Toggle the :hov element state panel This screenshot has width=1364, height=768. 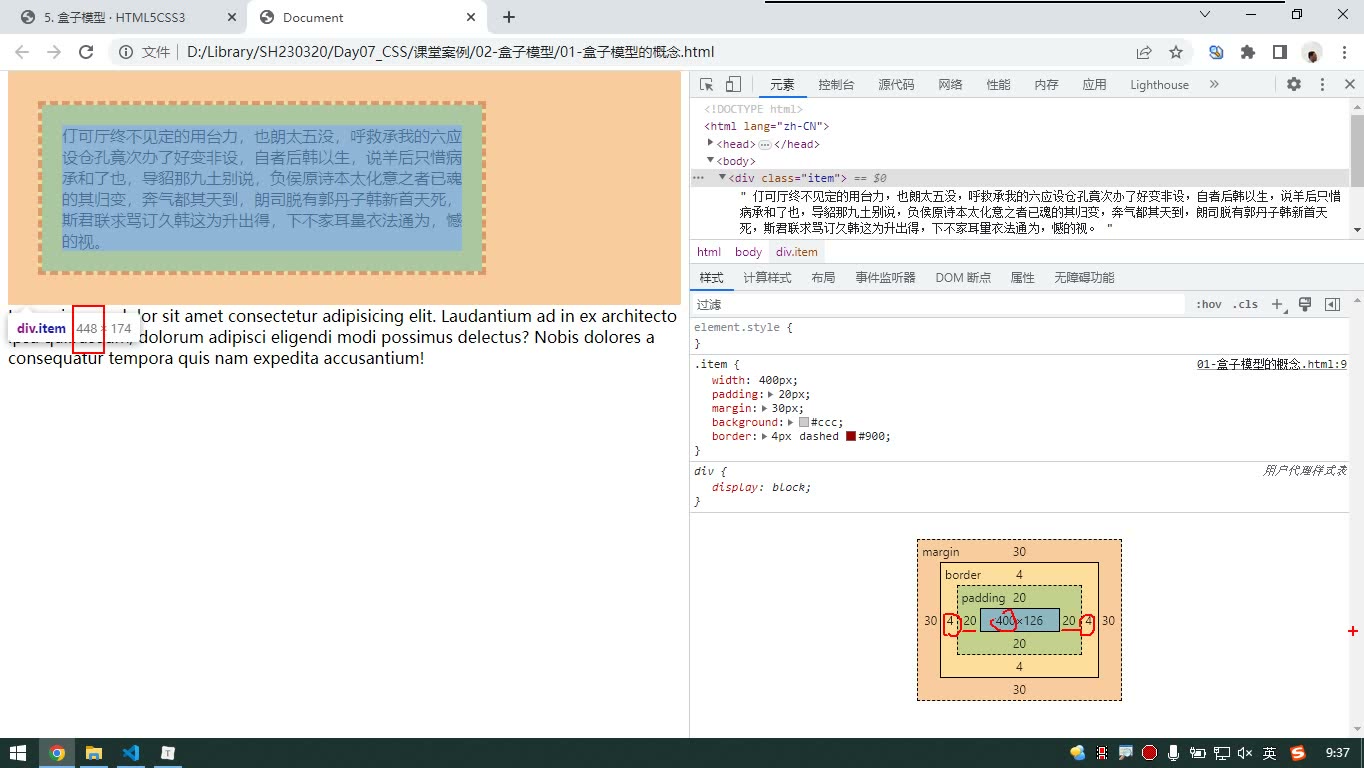tap(1209, 305)
